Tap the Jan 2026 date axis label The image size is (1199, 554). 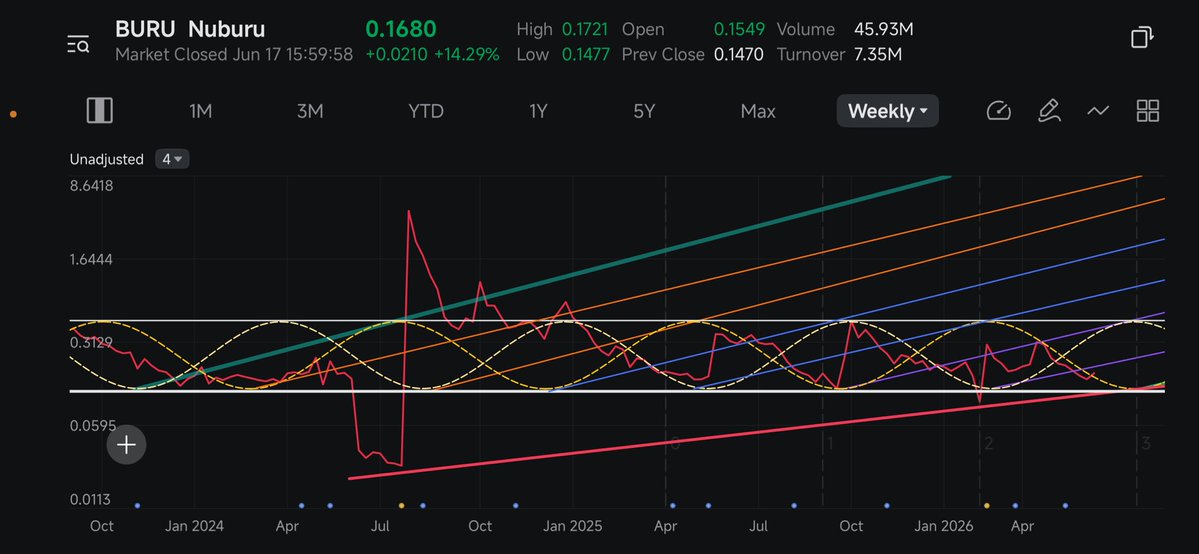tap(943, 526)
